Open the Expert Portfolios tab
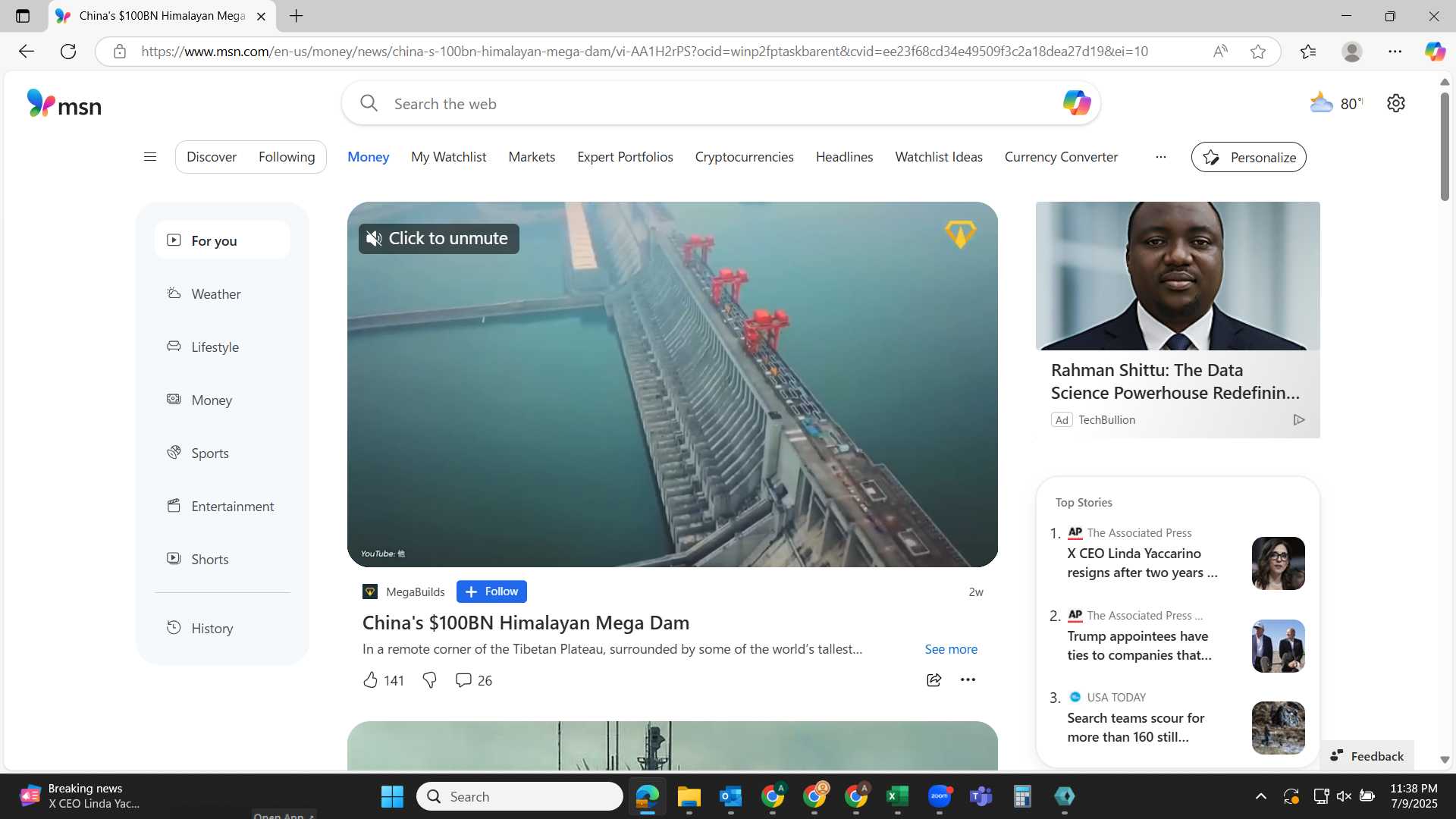This screenshot has width=1456, height=819. (625, 157)
